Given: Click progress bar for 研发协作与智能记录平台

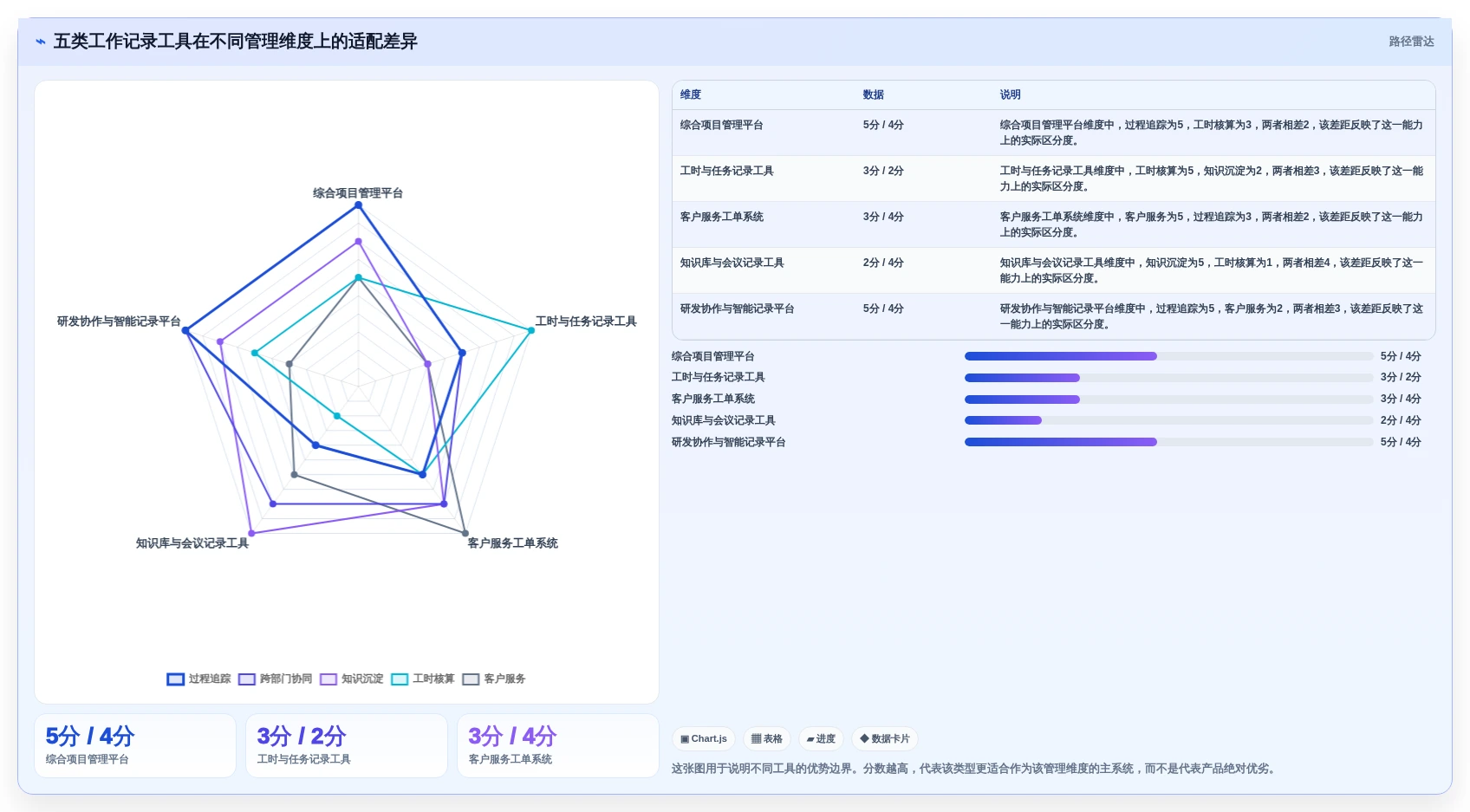Looking at the screenshot, I should tap(1168, 442).
